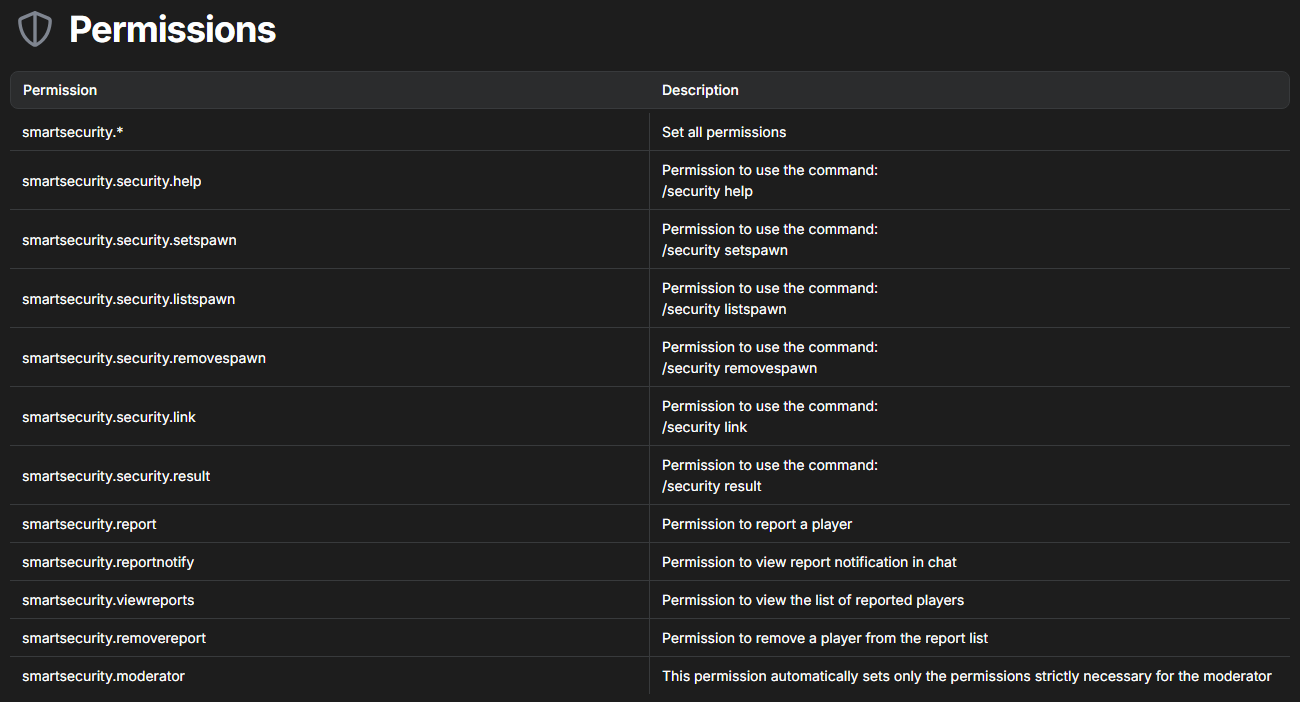Click the 'Set all permissions' description
The image size is (1300, 702).
tap(724, 132)
